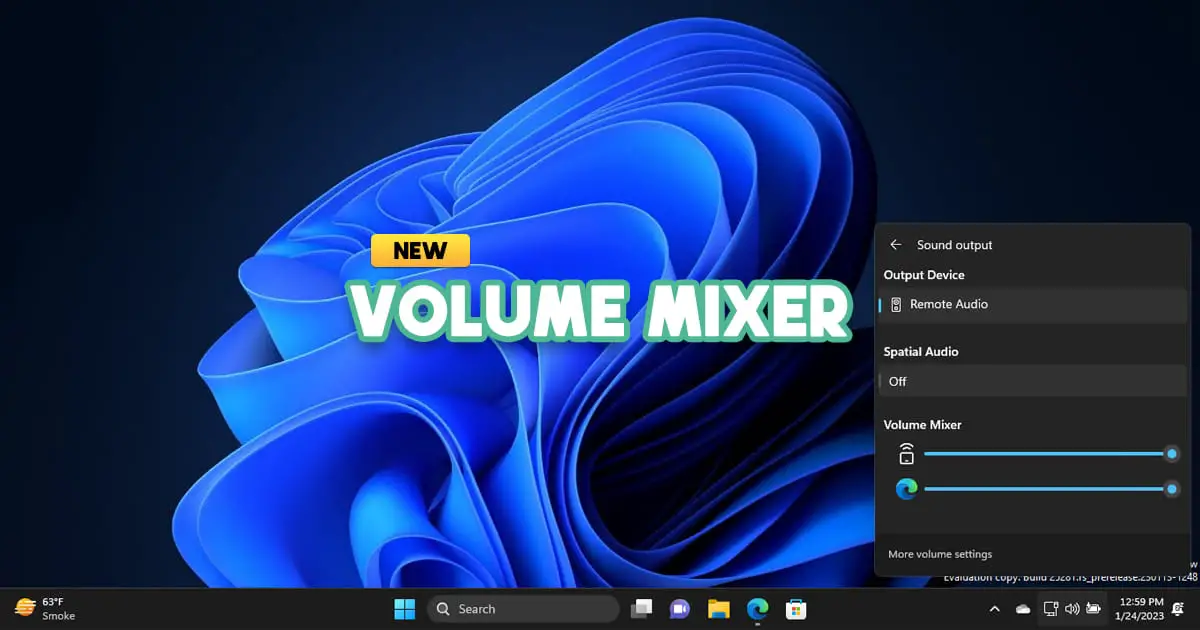Viewport: 1200px width, 630px height.
Task: Launch the Chat app from taskbar
Action: pos(680,609)
